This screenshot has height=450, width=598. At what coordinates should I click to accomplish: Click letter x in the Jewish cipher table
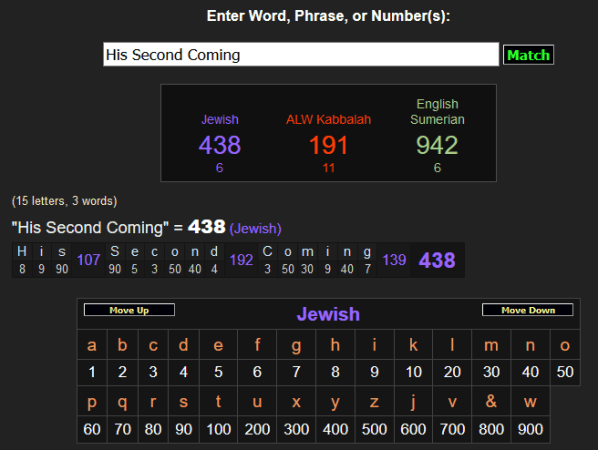pos(296,402)
